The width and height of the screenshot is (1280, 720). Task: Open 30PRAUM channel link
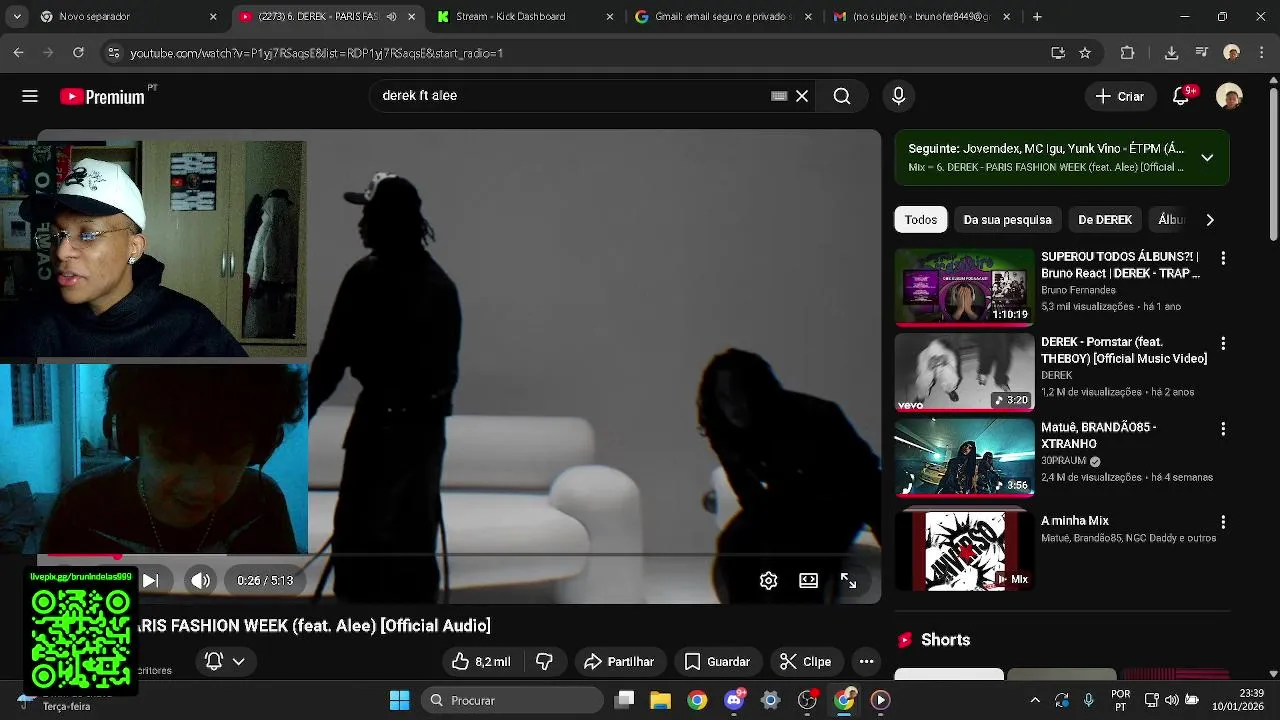(1065, 461)
